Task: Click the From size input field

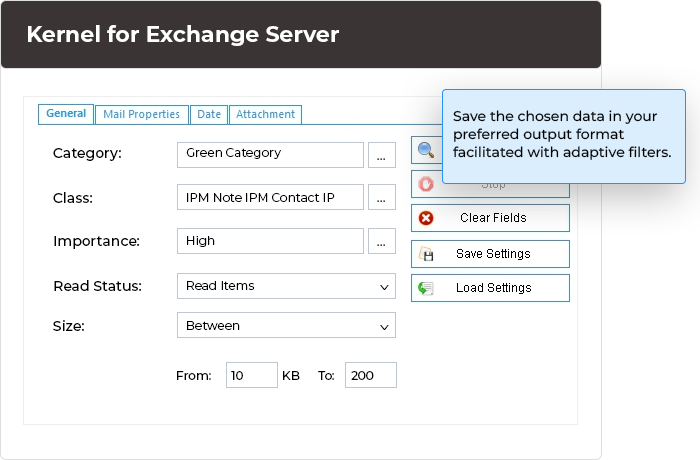Action: [x=252, y=375]
